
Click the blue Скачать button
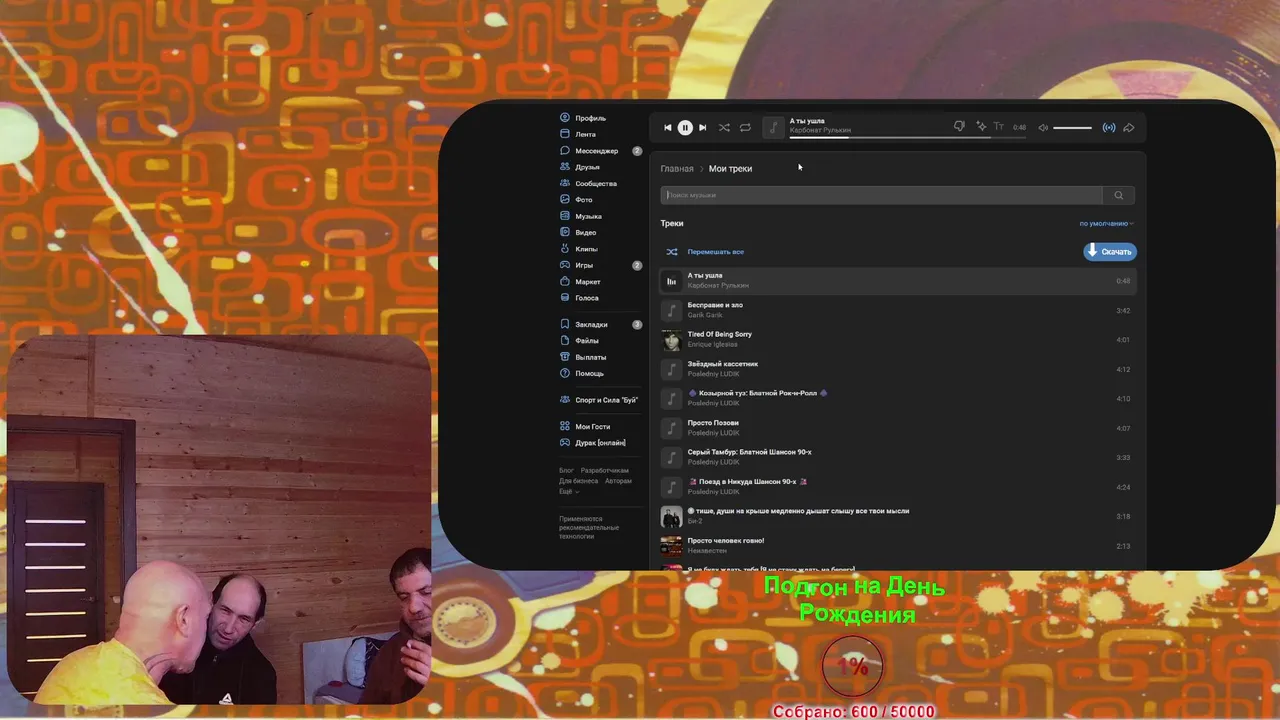[x=1110, y=252]
